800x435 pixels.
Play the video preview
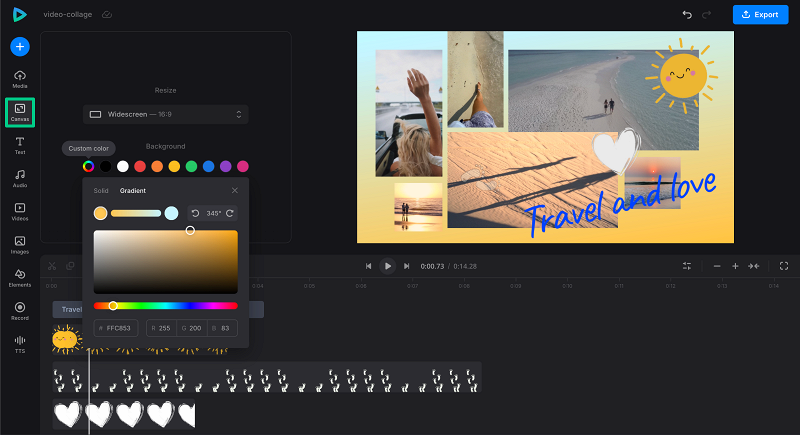click(388, 266)
